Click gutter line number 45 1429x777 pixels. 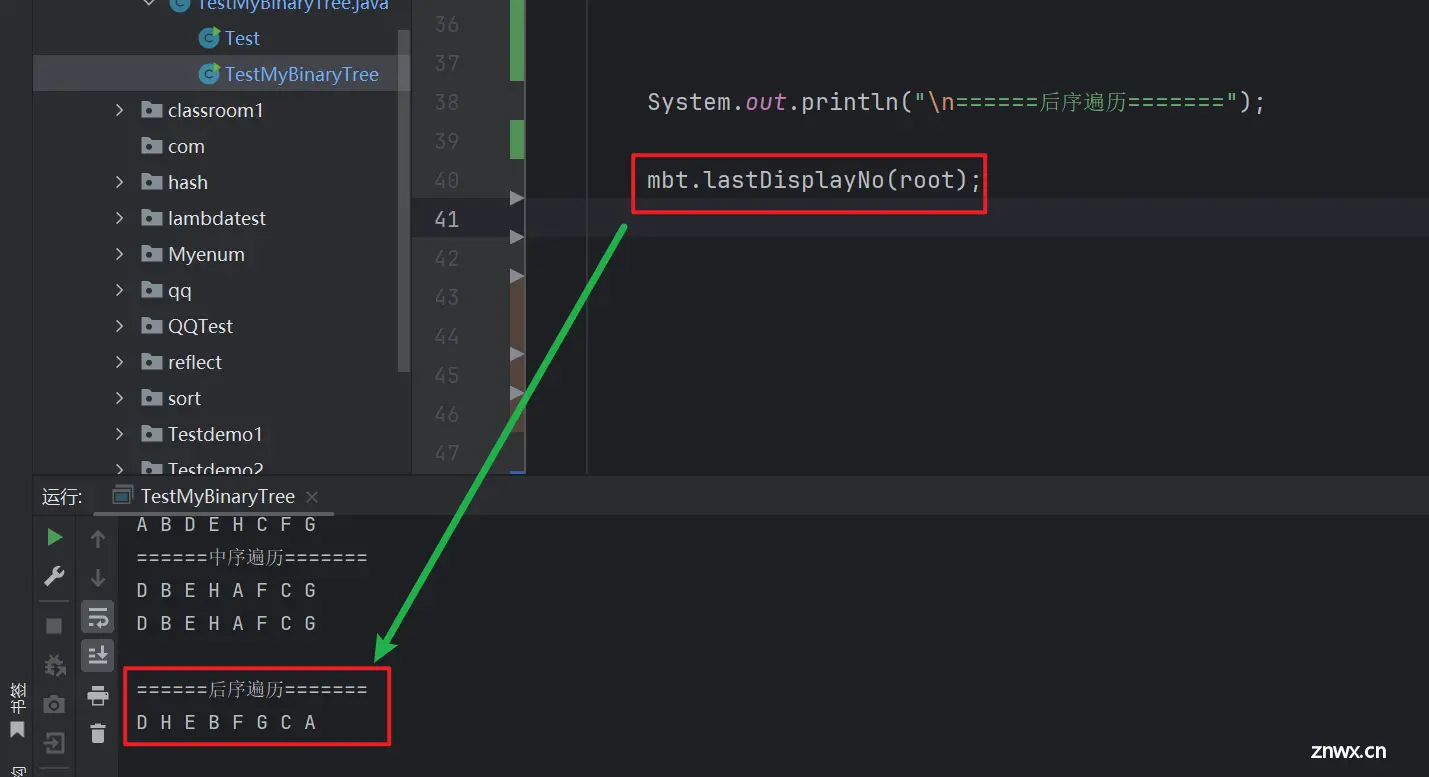[x=446, y=375]
